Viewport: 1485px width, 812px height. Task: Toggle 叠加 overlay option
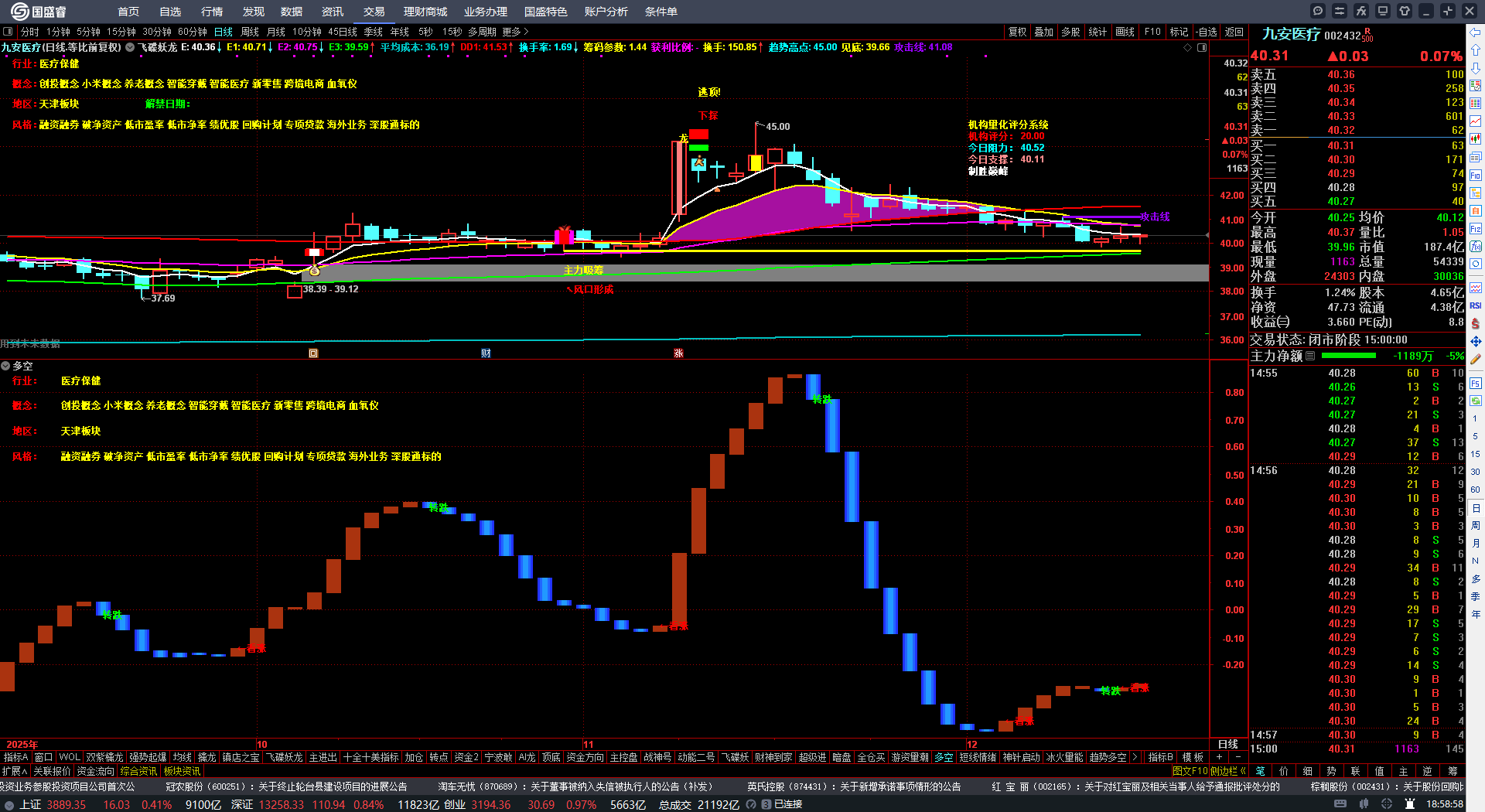[x=1044, y=32]
